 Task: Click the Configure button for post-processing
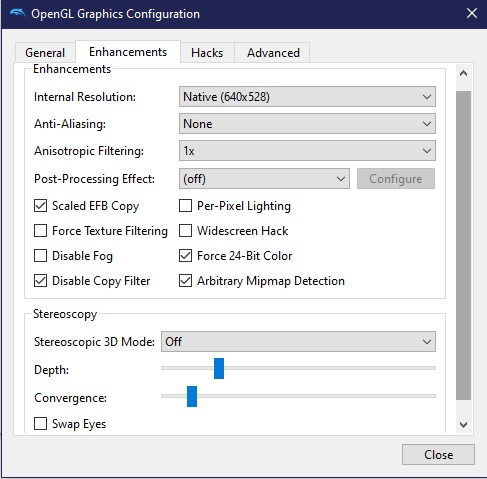(396, 179)
